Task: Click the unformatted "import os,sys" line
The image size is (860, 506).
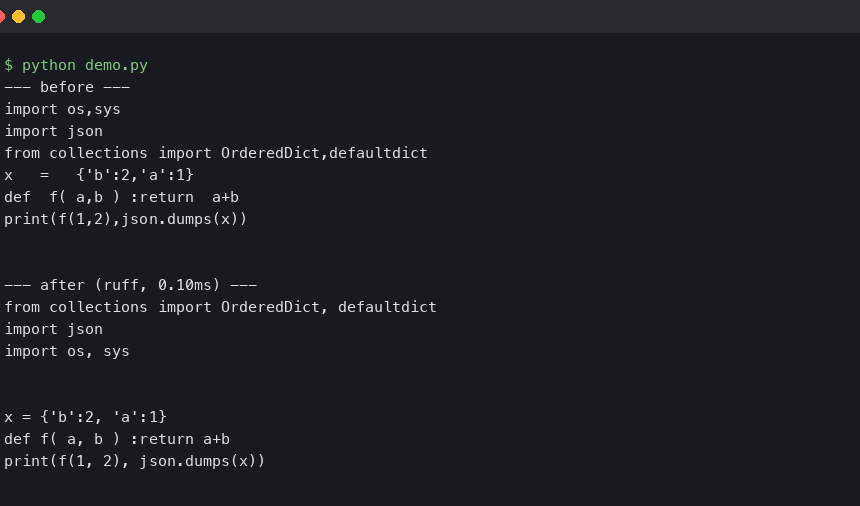Action: click(62, 109)
